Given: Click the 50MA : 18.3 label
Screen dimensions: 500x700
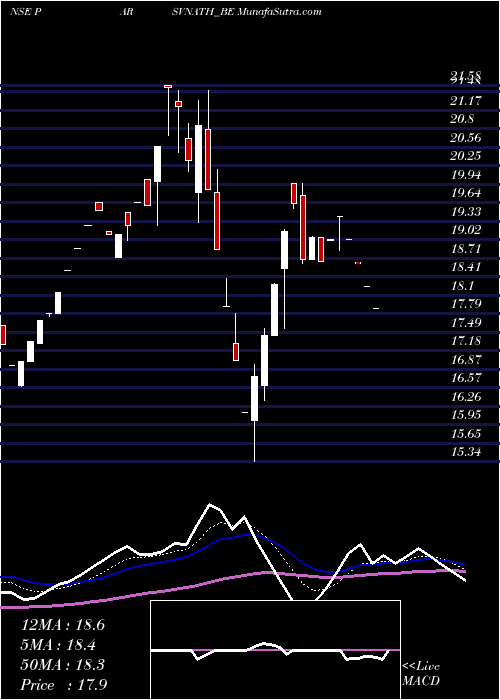Looking at the screenshot, I should point(63,665).
